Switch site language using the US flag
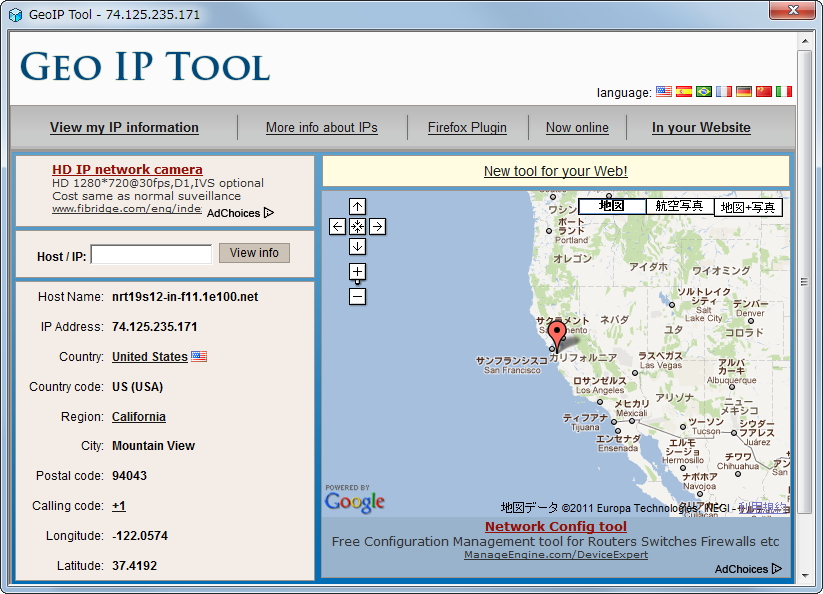 tap(663, 92)
